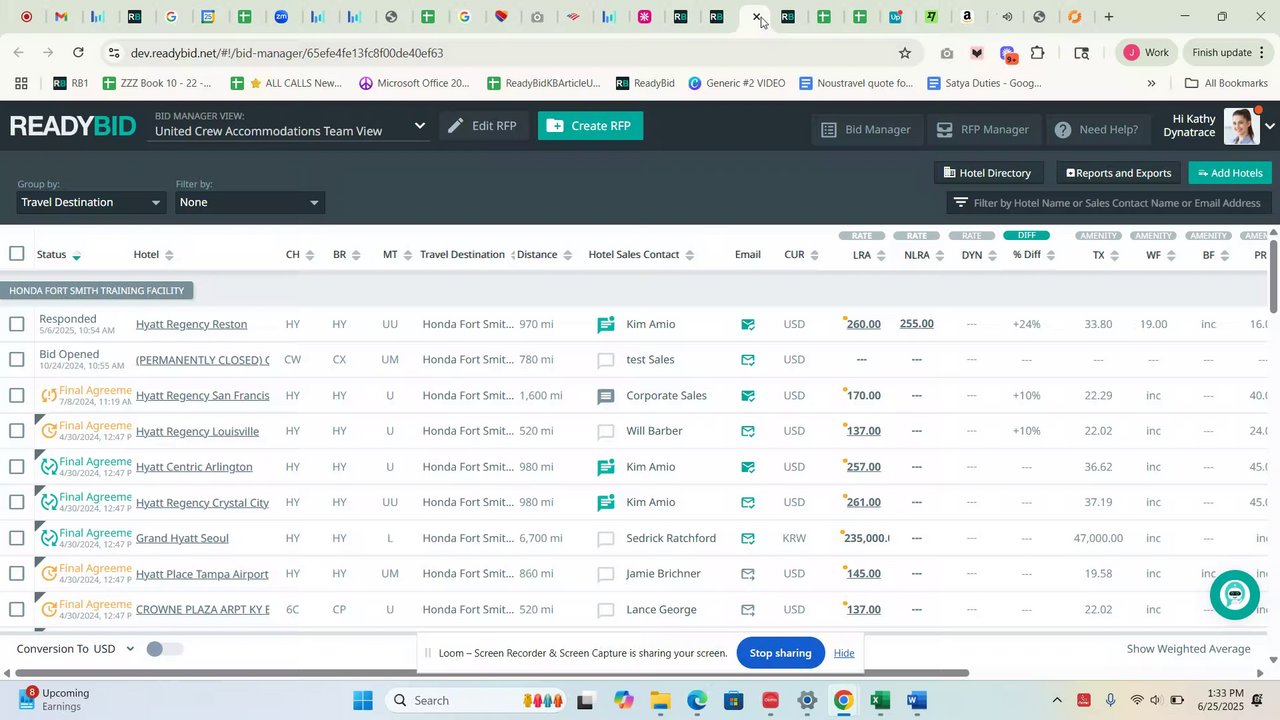Screen dimensions: 1280x720
Task: Click email icon in Hyatt Regency Crystal City row
Action: pyautogui.click(x=748, y=503)
